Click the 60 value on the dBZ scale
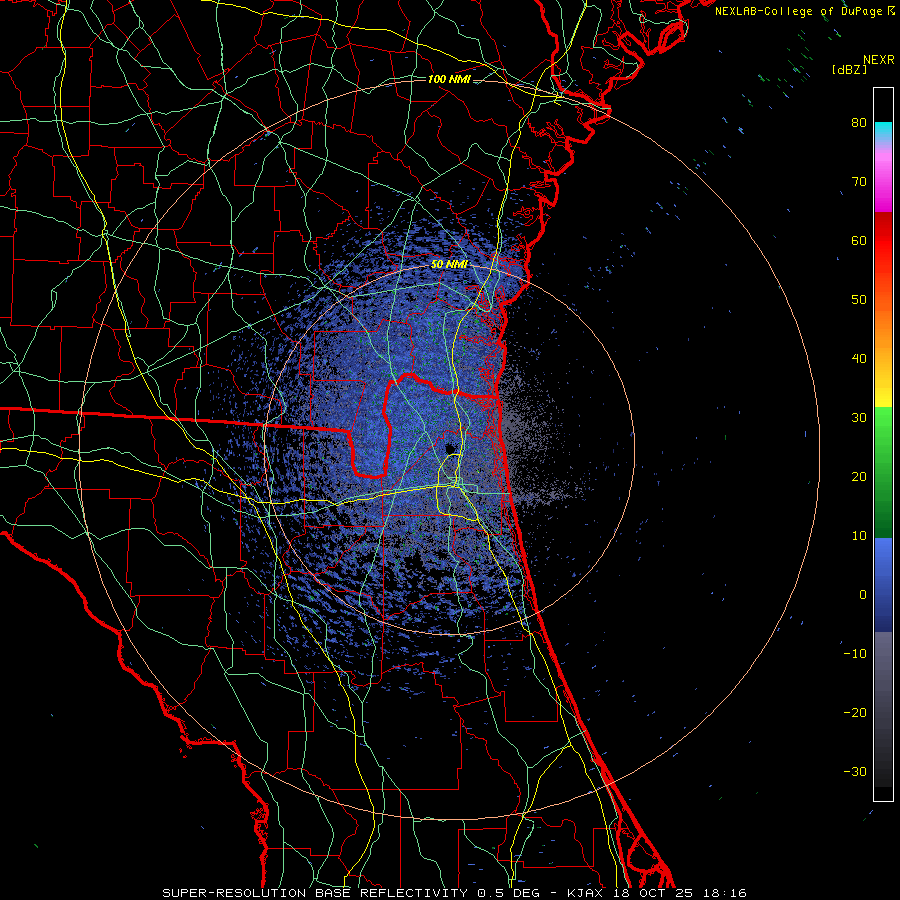Image resolution: width=900 pixels, height=900 pixels. (859, 240)
